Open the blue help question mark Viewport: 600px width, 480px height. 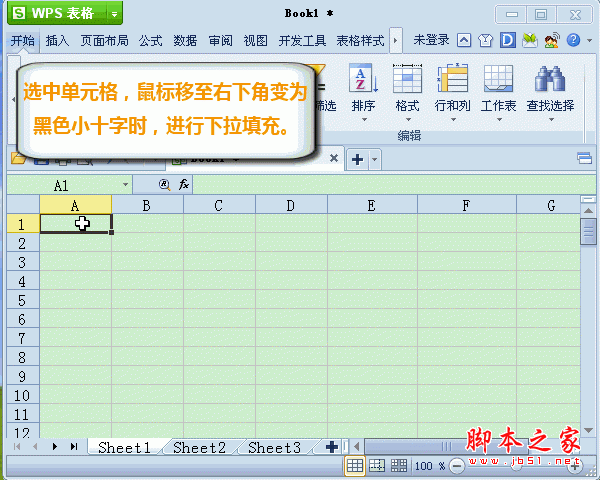pyautogui.click(x=573, y=40)
